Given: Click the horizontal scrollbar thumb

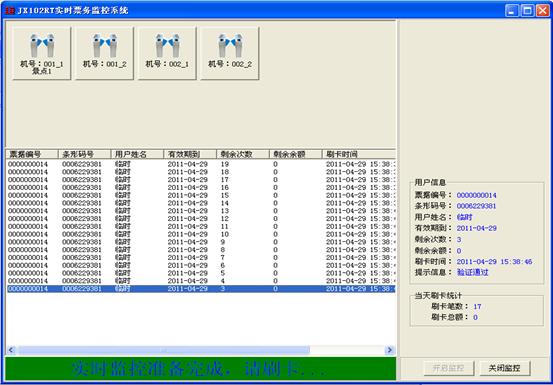Looking at the screenshot, I should [x=164, y=350].
